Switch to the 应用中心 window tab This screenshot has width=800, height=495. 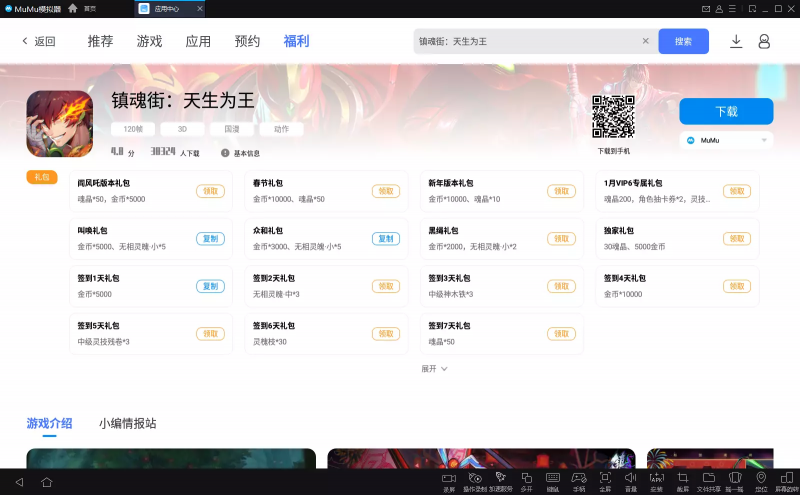click(169, 9)
